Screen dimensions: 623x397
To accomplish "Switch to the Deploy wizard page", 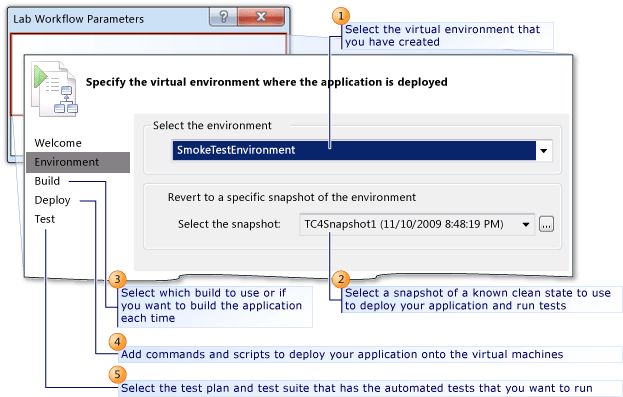I will (52, 200).
